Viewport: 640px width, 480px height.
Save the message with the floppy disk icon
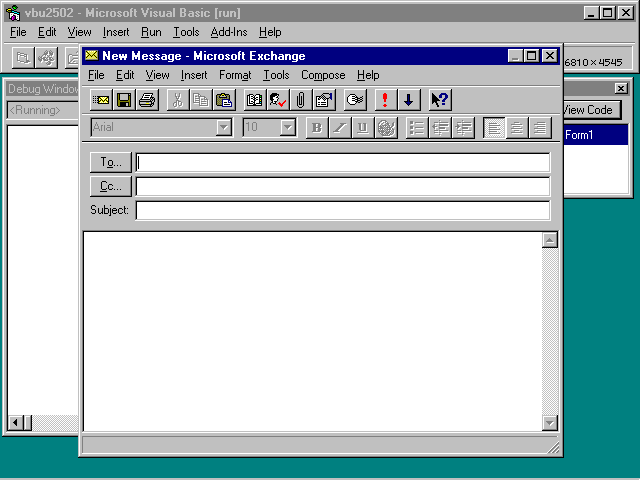pos(124,100)
